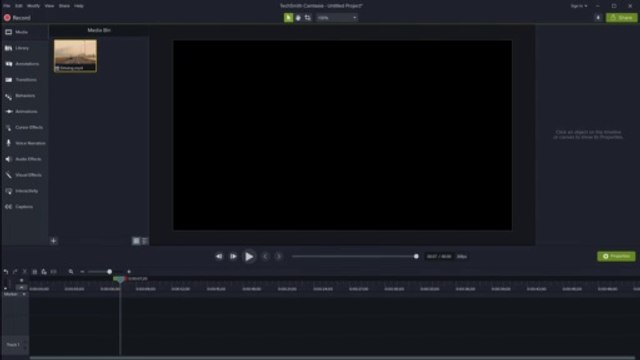Click the timeline zoom in plus button
Image resolution: width=640 pixels, height=360 pixels.
point(129,272)
